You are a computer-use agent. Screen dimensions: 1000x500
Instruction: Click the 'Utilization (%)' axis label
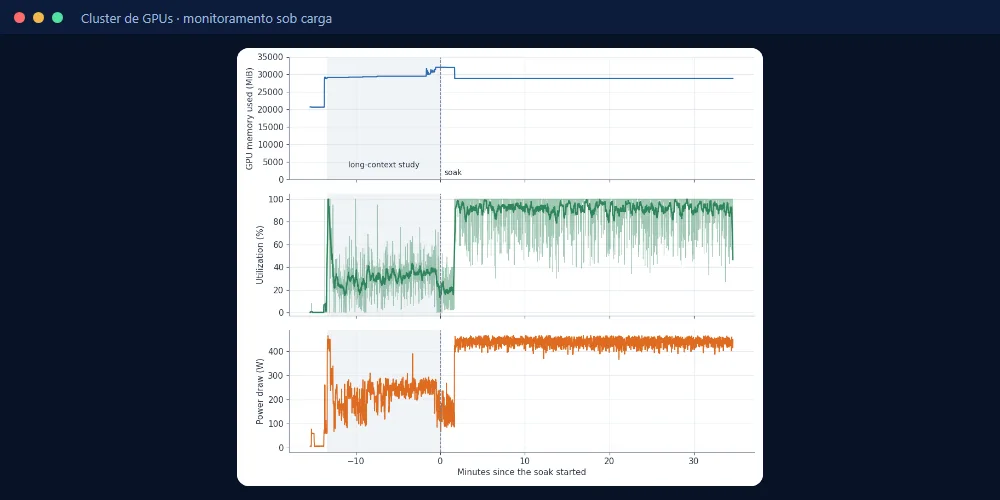260,254
